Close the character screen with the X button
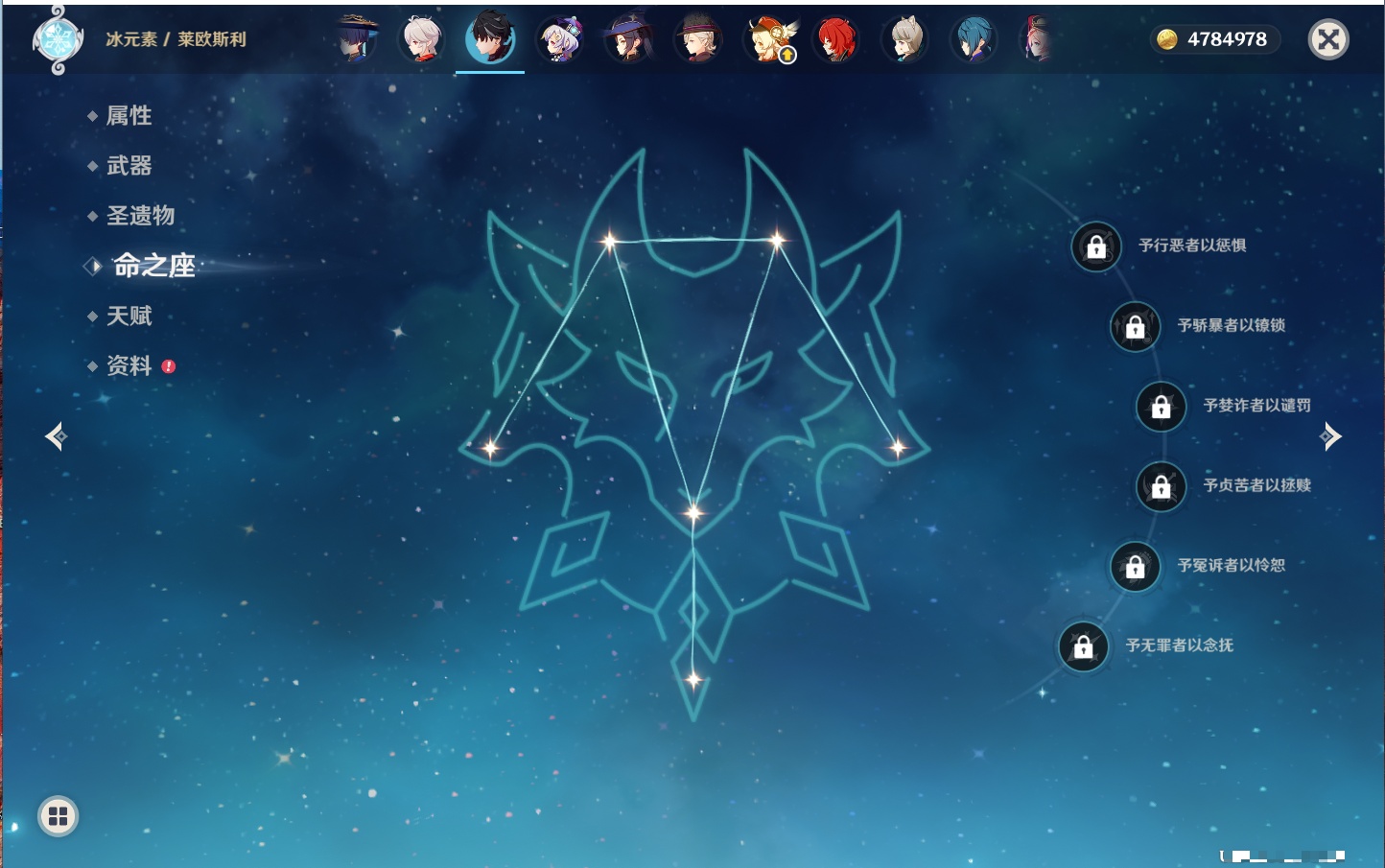This screenshot has width=1385, height=868. (x=1328, y=39)
